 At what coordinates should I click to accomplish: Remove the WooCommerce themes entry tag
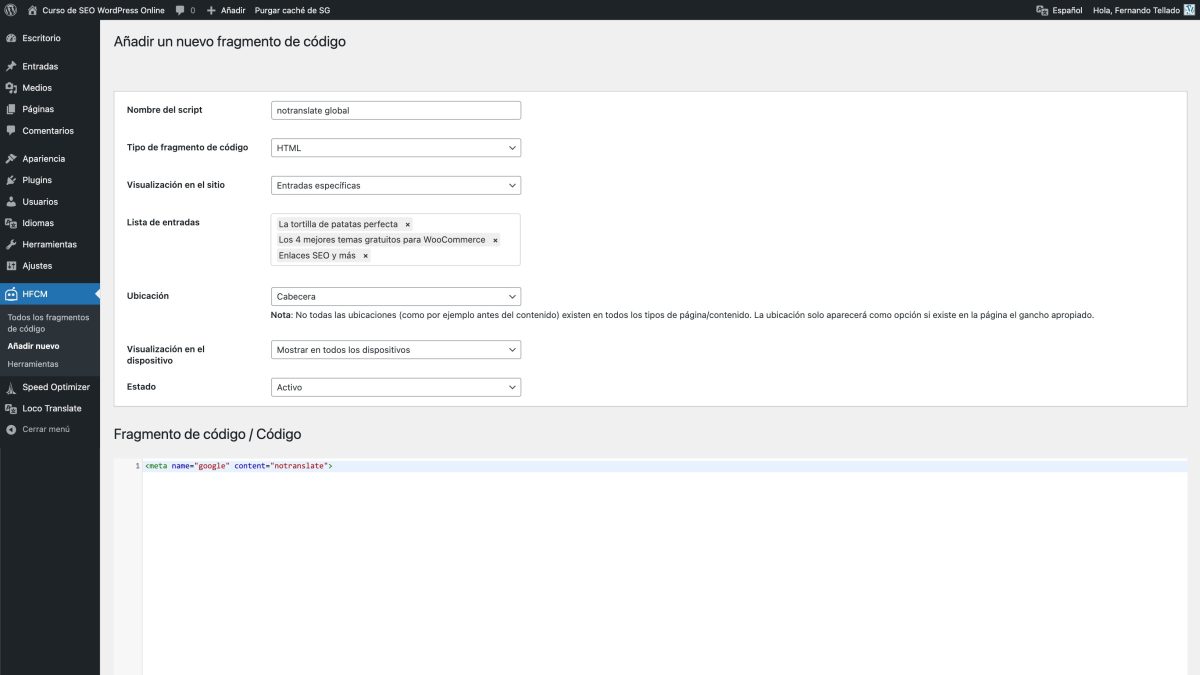tap(495, 240)
